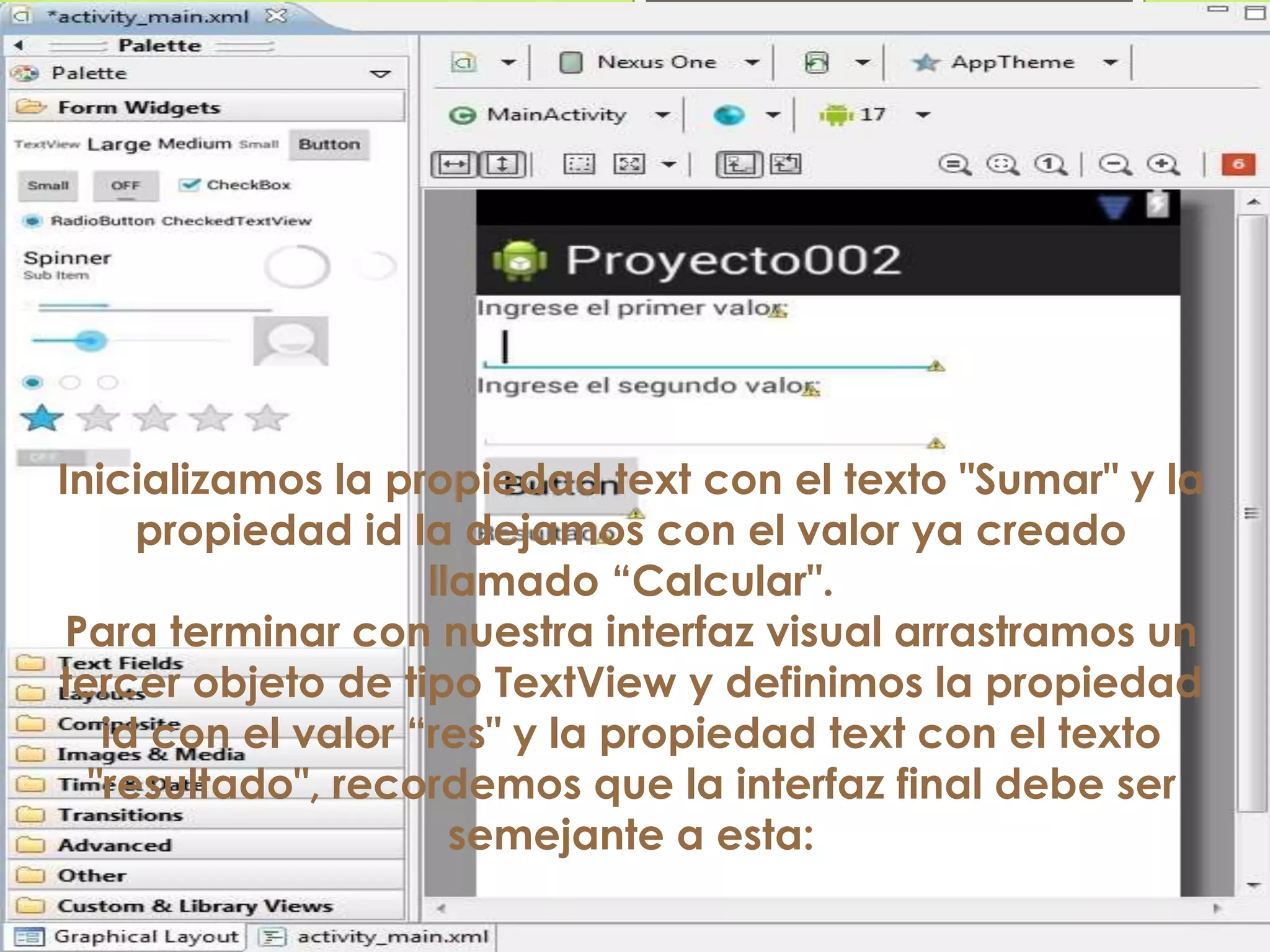Image resolution: width=1270 pixels, height=952 pixels.
Task: Click the screen orientation icon
Action: 817,62
